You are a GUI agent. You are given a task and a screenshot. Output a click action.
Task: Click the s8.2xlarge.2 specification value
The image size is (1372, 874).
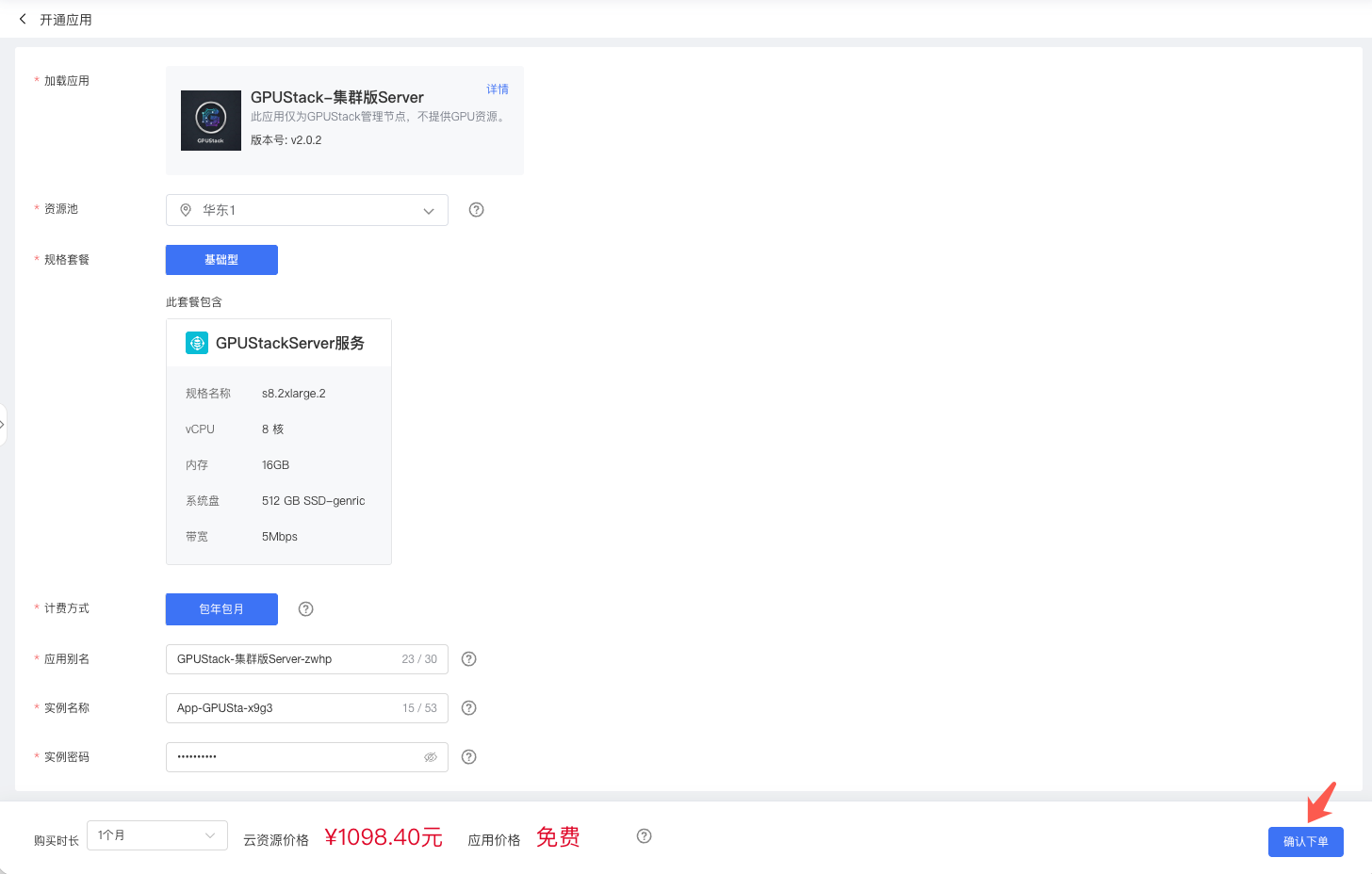point(294,394)
